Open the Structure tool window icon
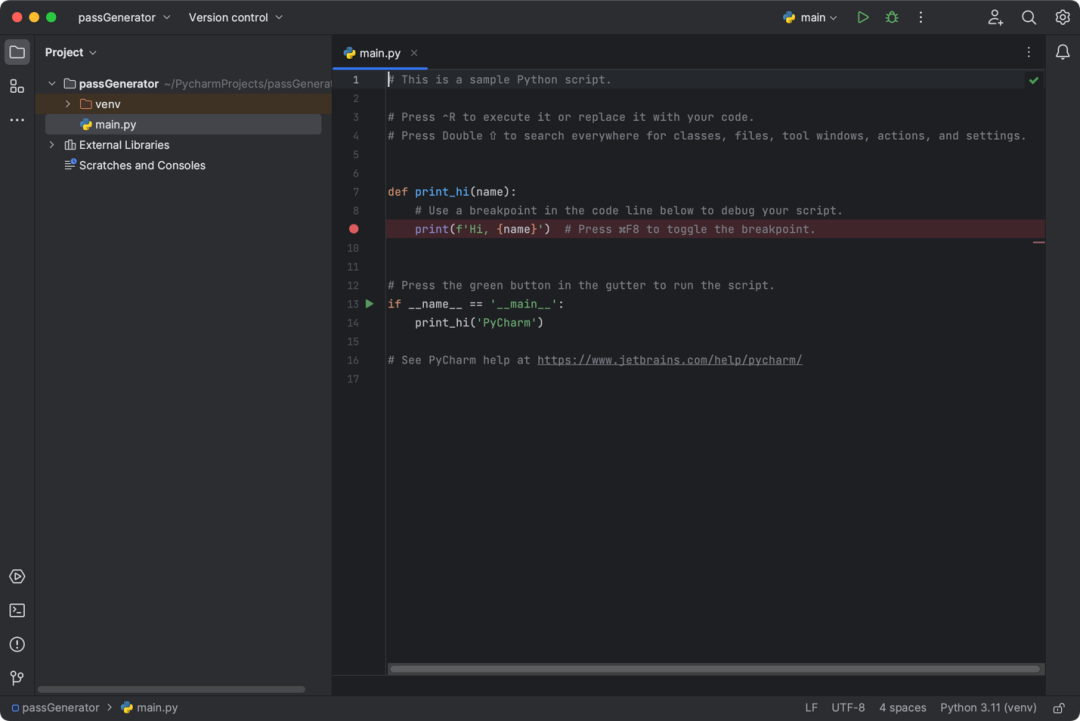This screenshot has width=1080, height=721. (17, 86)
